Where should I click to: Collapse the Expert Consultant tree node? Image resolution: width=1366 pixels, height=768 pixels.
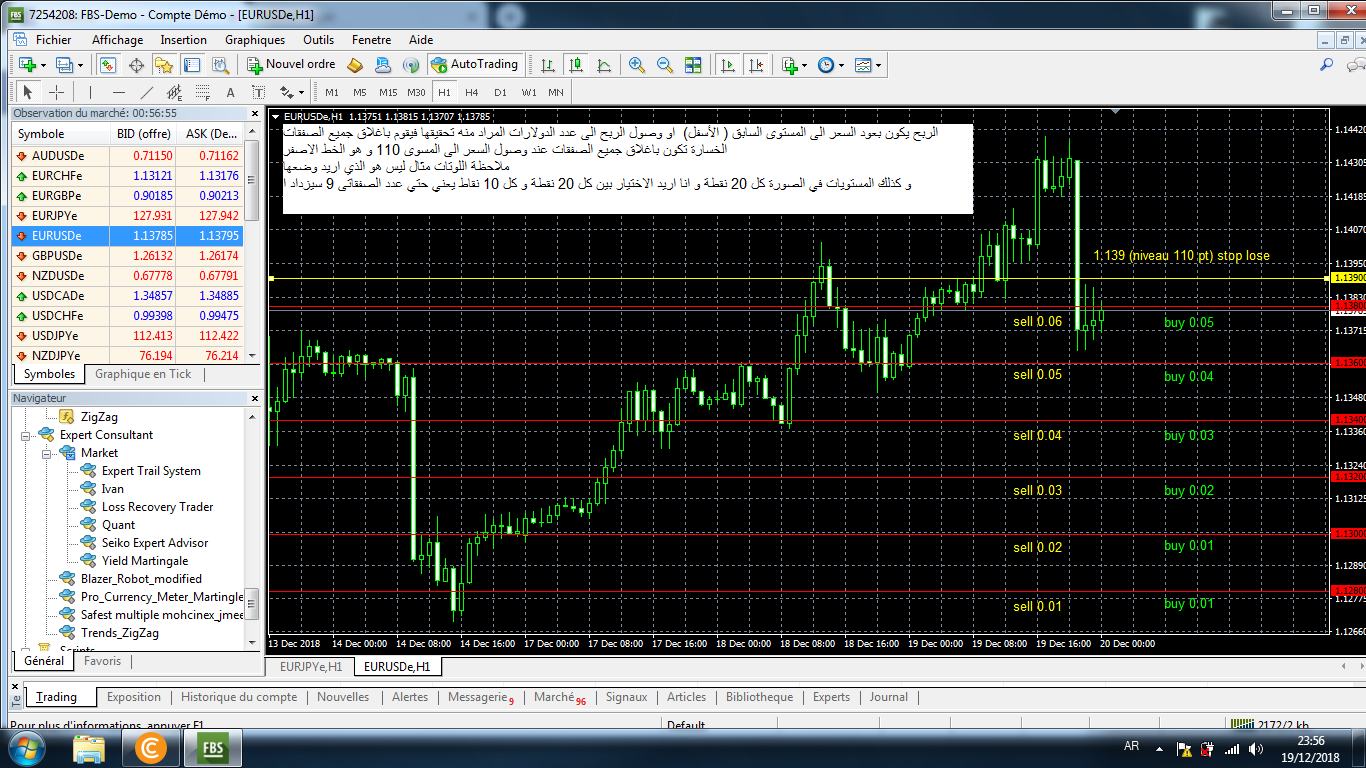(x=25, y=435)
